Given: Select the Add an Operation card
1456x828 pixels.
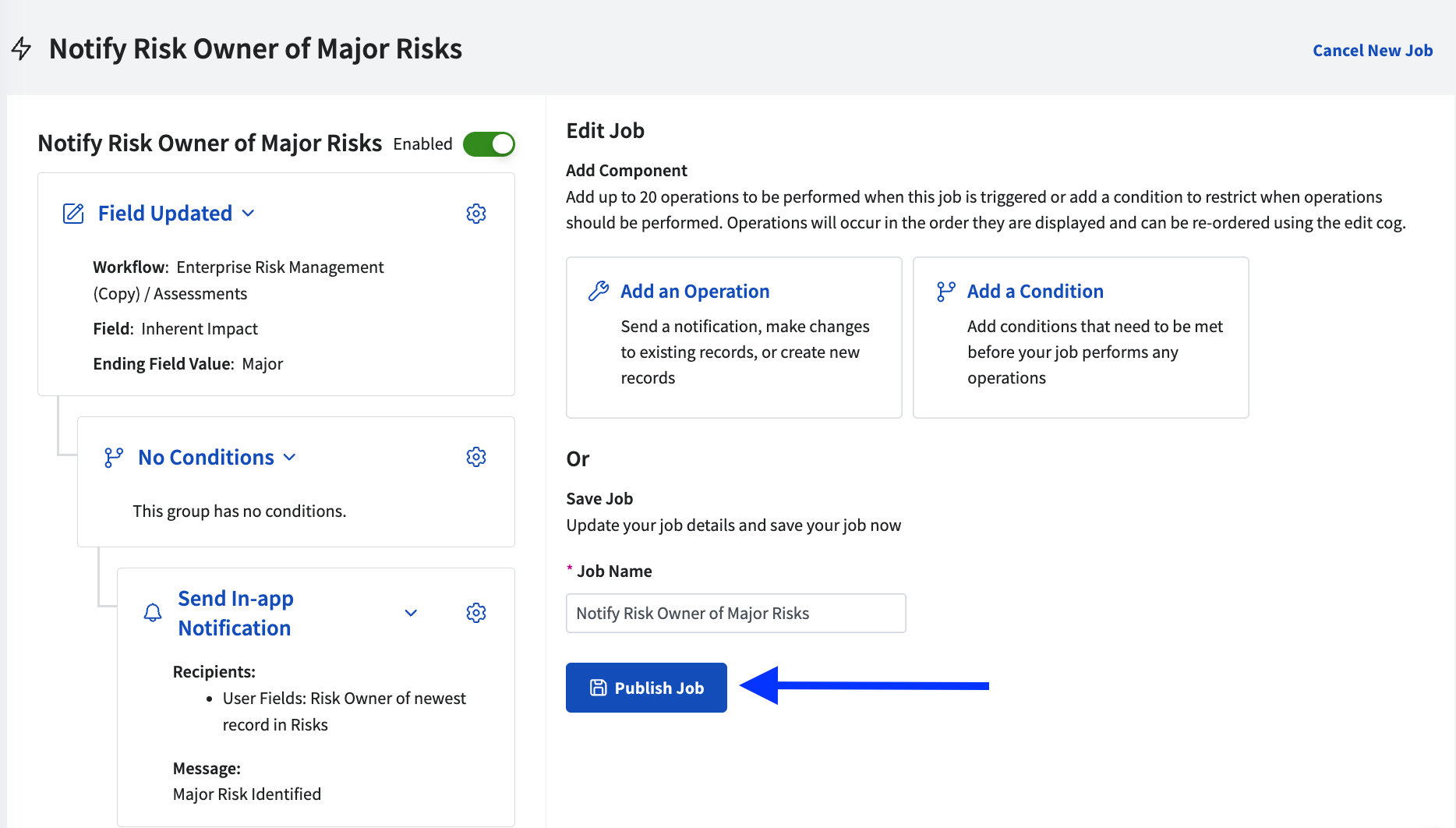Looking at the screenshot, I should (733, 338).
